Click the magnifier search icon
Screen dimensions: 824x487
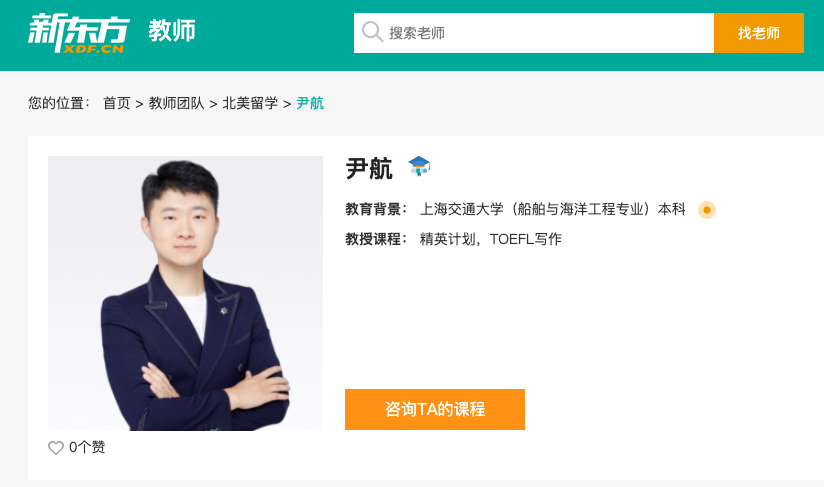(x=372, y=32)
